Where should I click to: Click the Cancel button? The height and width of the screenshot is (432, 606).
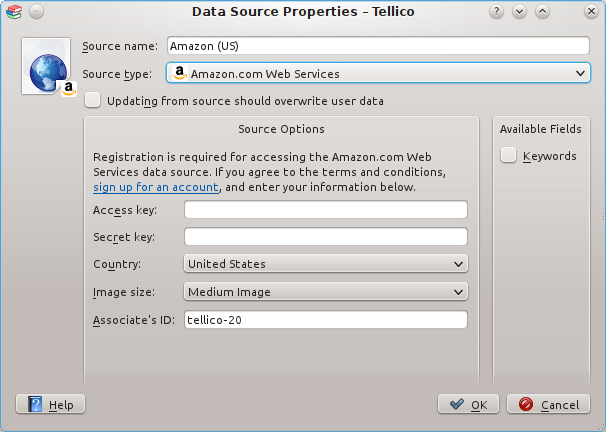548,404
